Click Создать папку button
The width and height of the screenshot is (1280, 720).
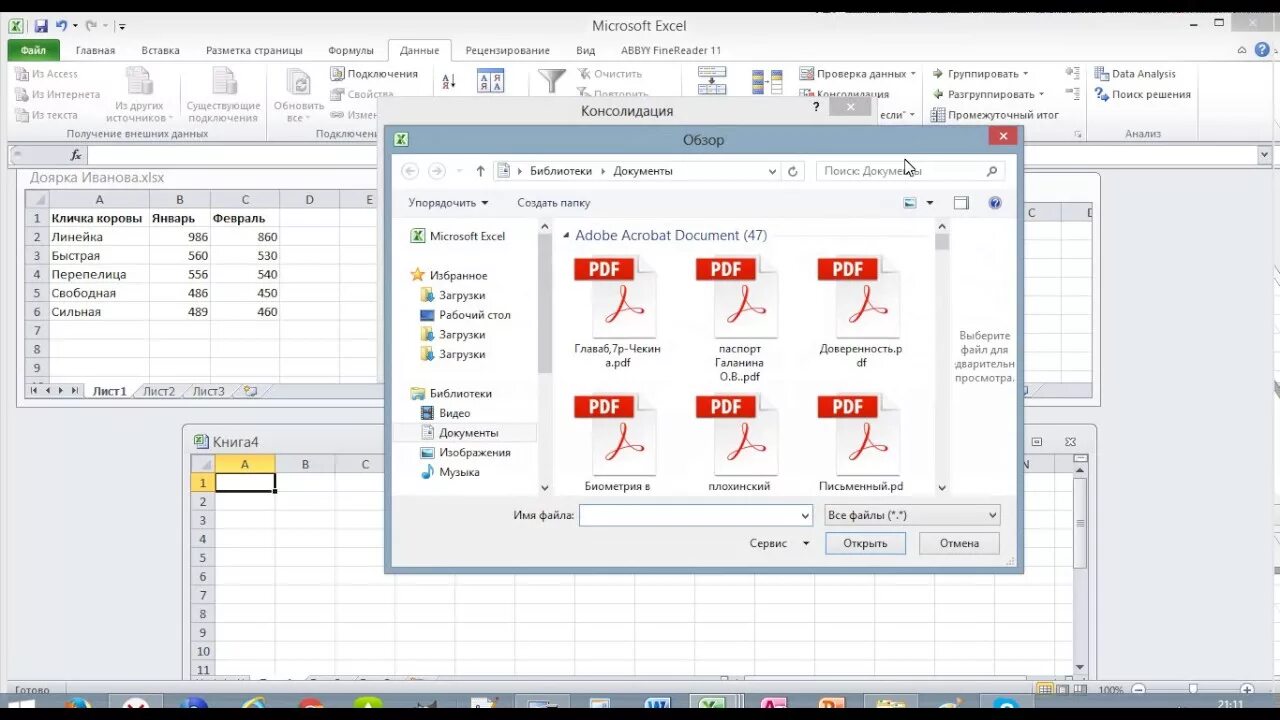pyautogui.click(x=554, y=203)
